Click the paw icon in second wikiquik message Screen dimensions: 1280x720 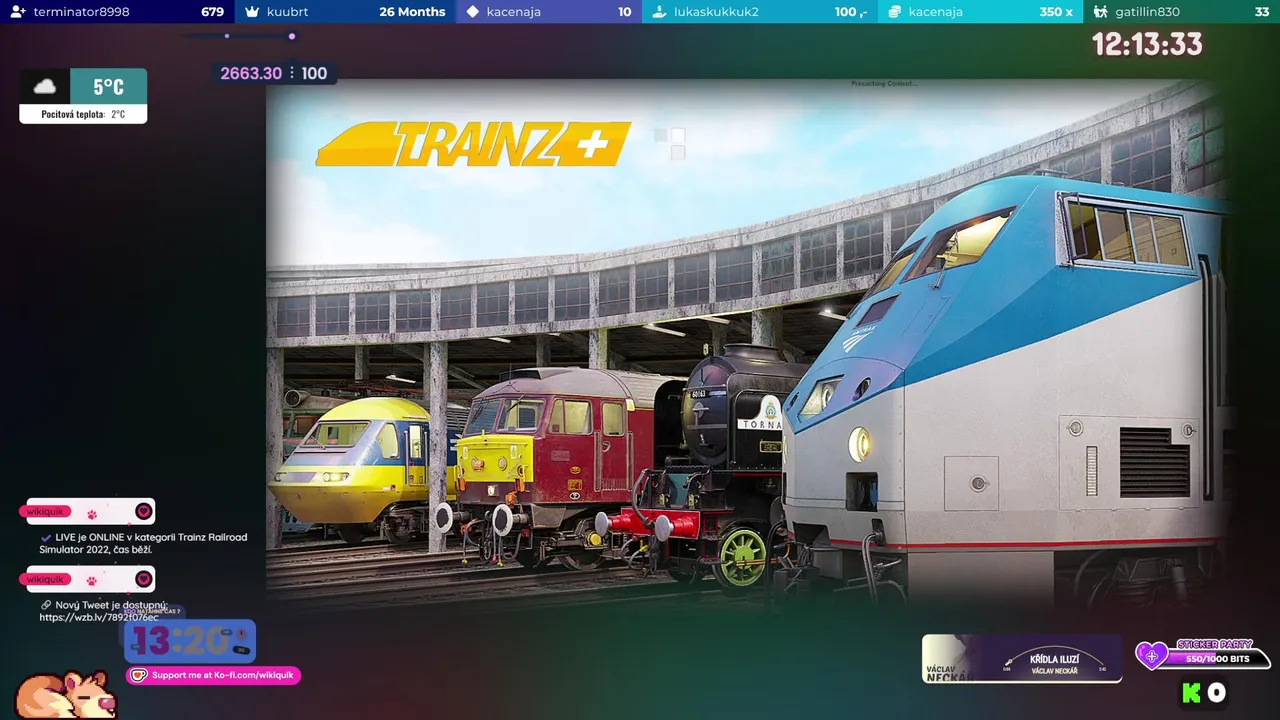[x=92, y=581]
